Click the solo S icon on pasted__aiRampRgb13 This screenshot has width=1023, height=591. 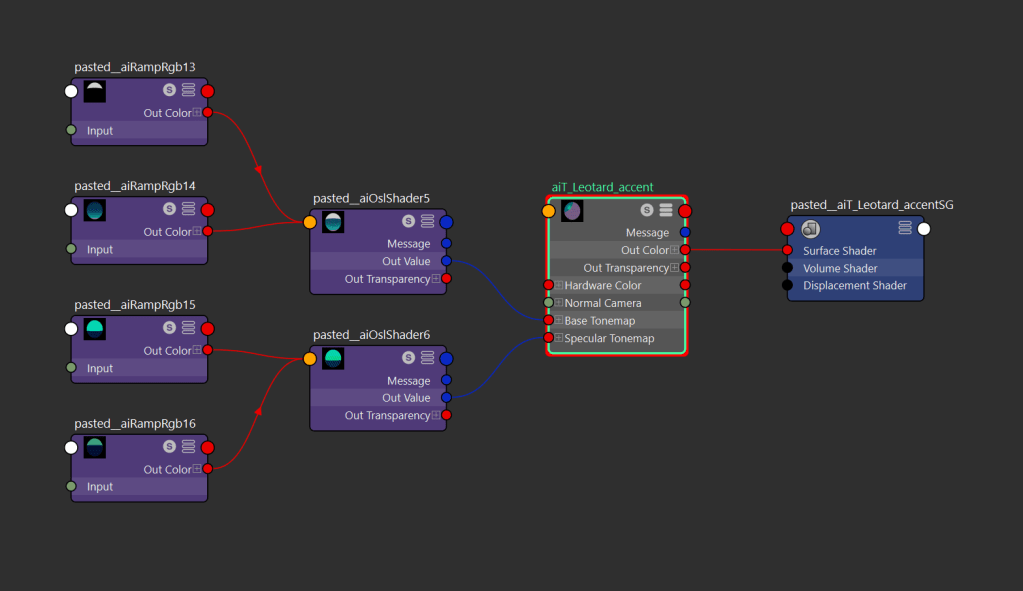(170, 91)
